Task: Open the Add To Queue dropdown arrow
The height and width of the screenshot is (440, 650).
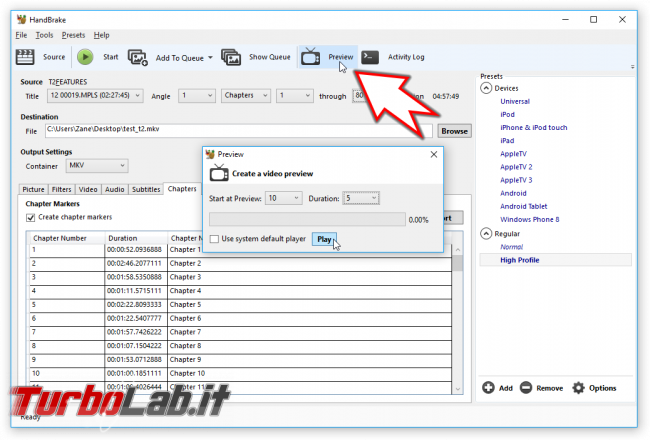Action: (x=210, y=58)
